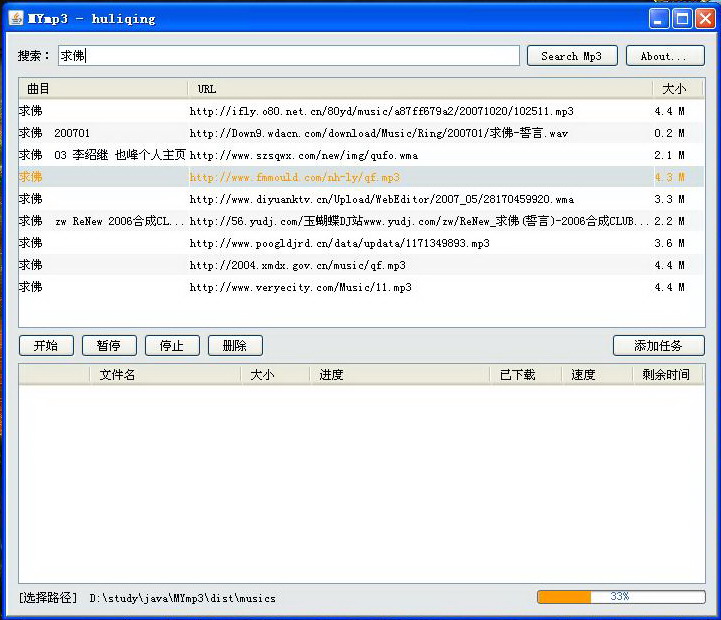
Task: Click the 剩余时间 column header
Action: pyautogui.click(x=668, y=375)
